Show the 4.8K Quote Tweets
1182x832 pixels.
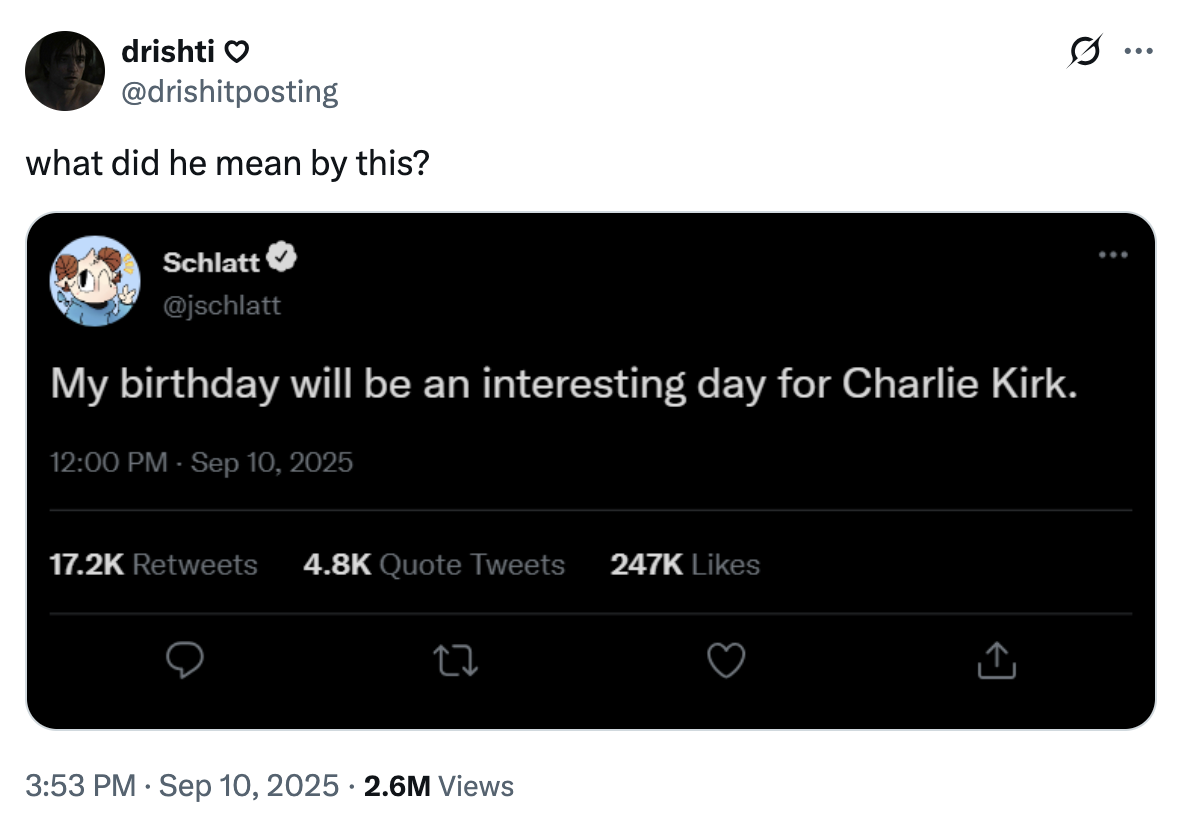coord(433,565)
